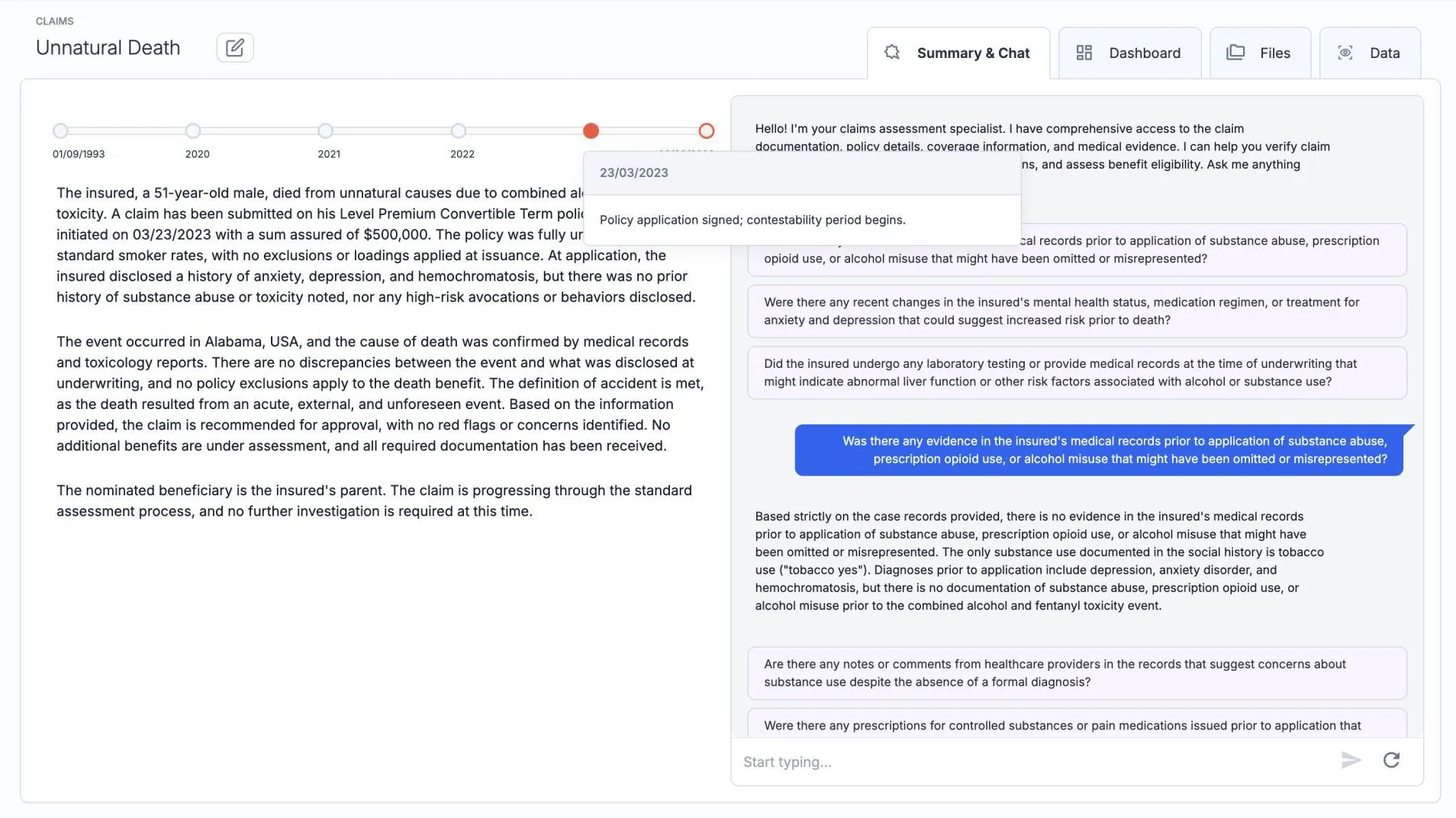Click 'Policy application signed; contestability period begins.' text

click(752, 220)
